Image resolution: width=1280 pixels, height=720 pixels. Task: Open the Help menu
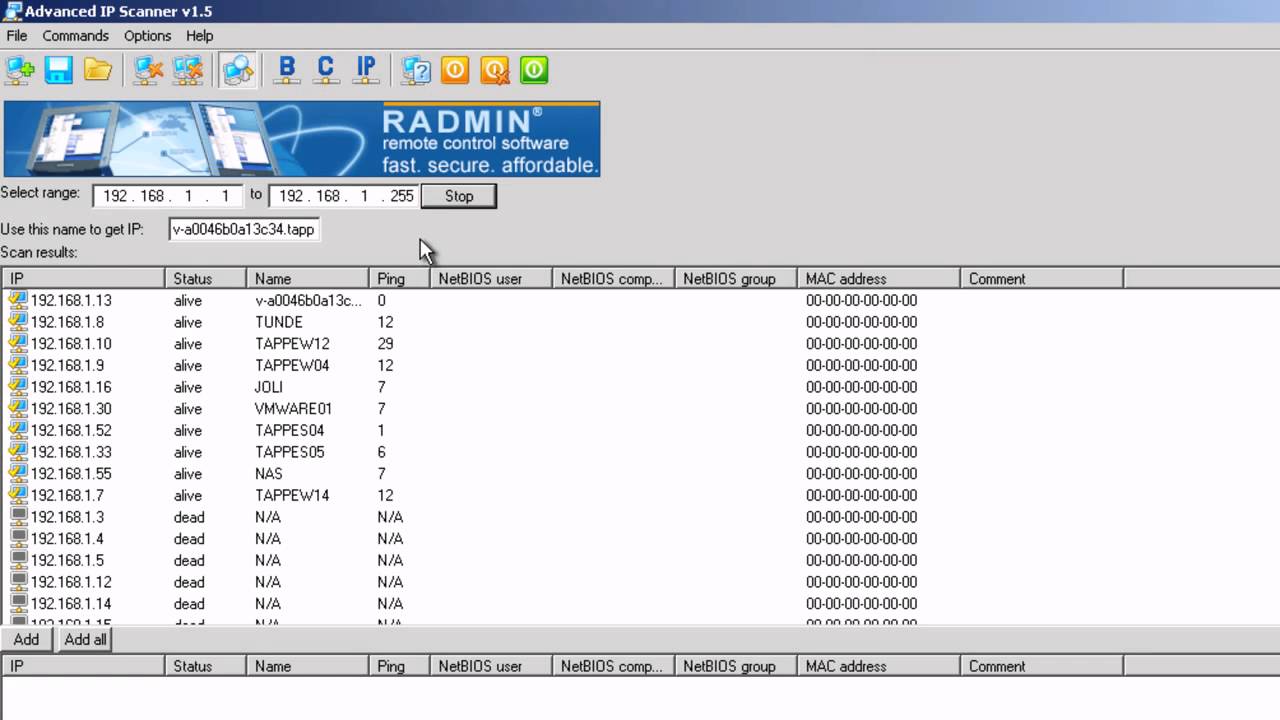coord(199,36)
